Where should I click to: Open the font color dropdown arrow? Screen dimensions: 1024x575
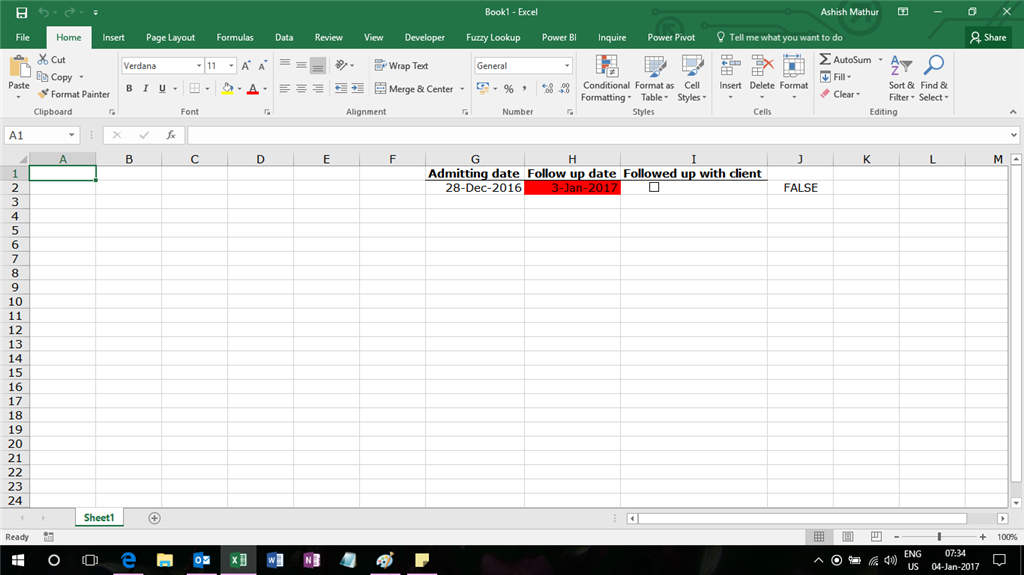pyautogui.click(x=265, y=89)
